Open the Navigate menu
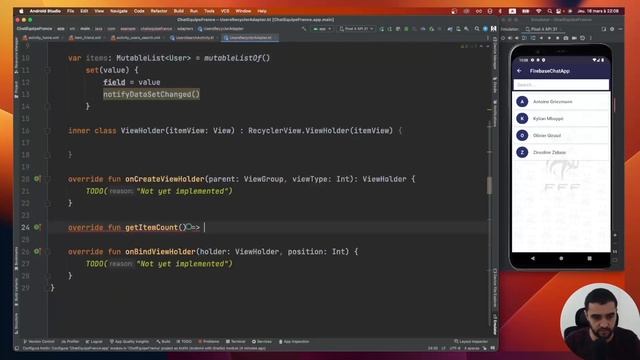Image resolution: width=640 pixels, height=360 pixels. [x=119, y=11]
